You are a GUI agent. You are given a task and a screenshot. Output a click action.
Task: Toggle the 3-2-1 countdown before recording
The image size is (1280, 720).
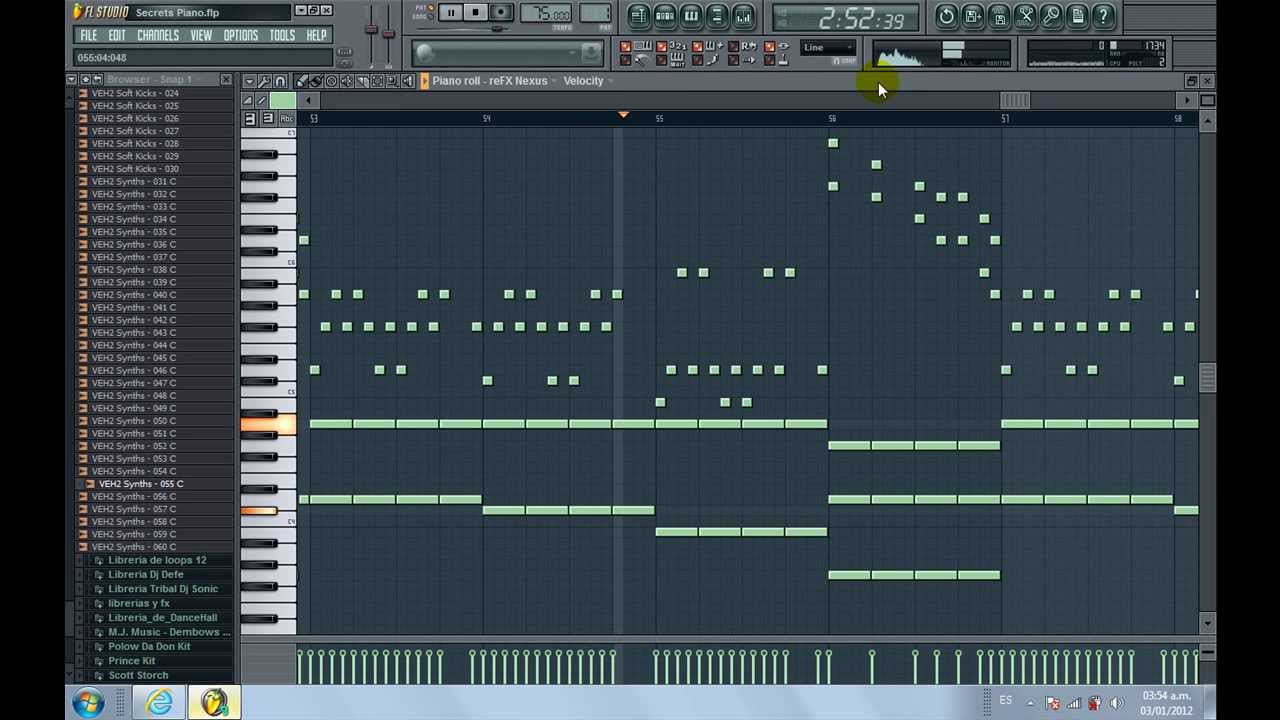tap(669, 46)
